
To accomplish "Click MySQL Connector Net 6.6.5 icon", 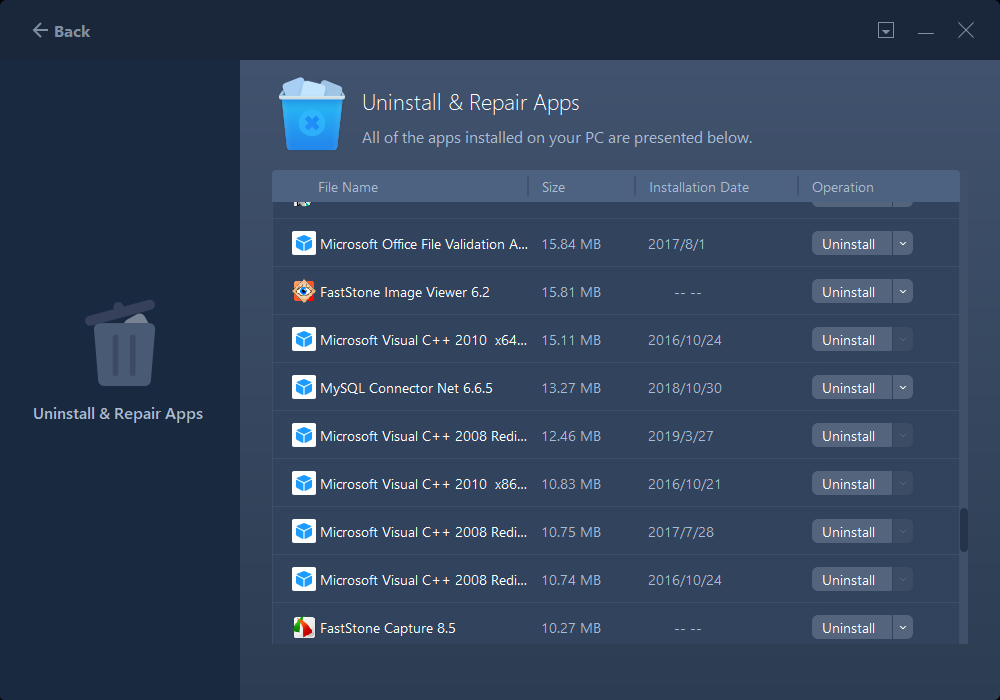I will 304,387.
